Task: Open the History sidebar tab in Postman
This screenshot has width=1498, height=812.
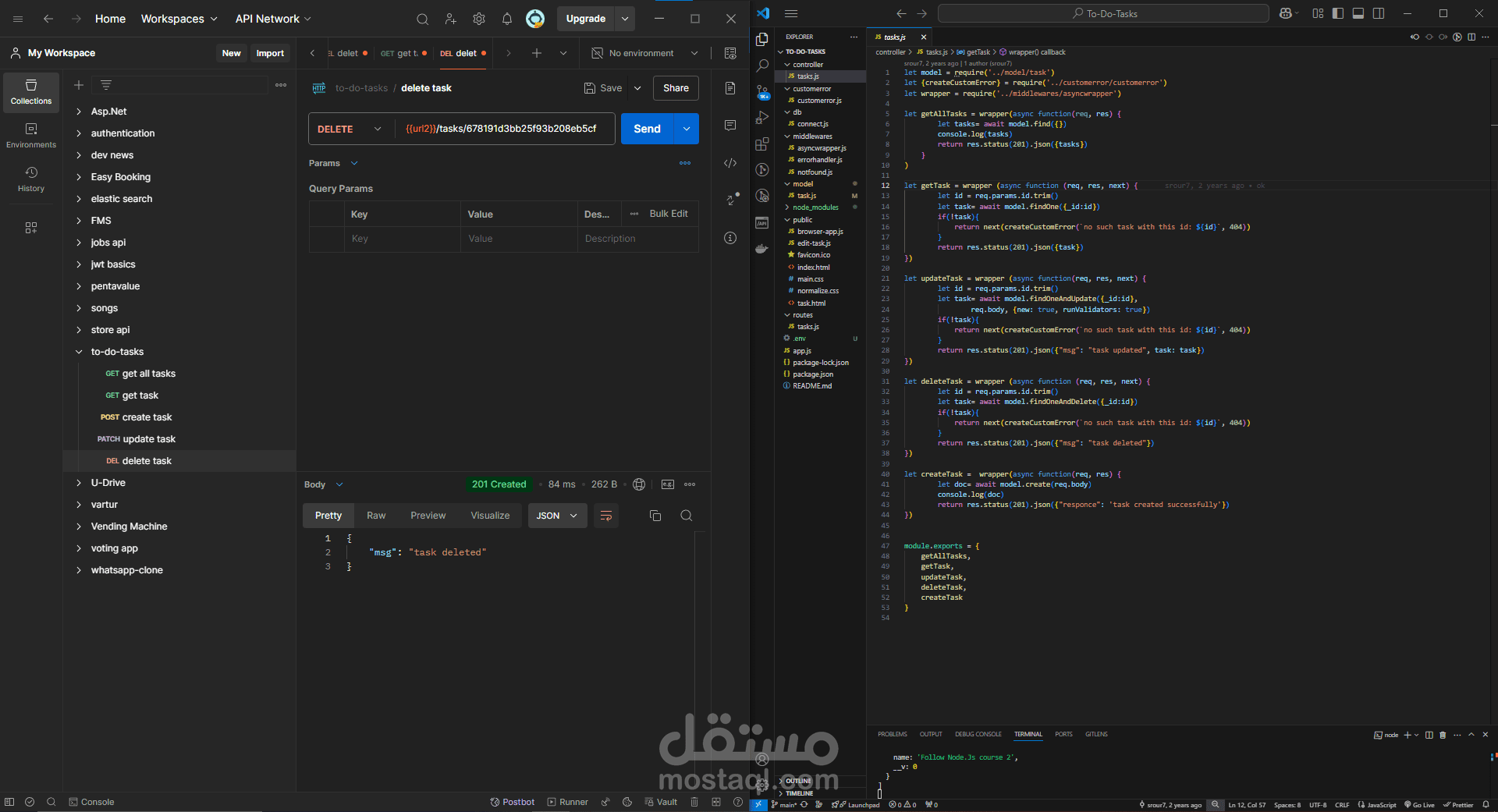Action: 31,179
